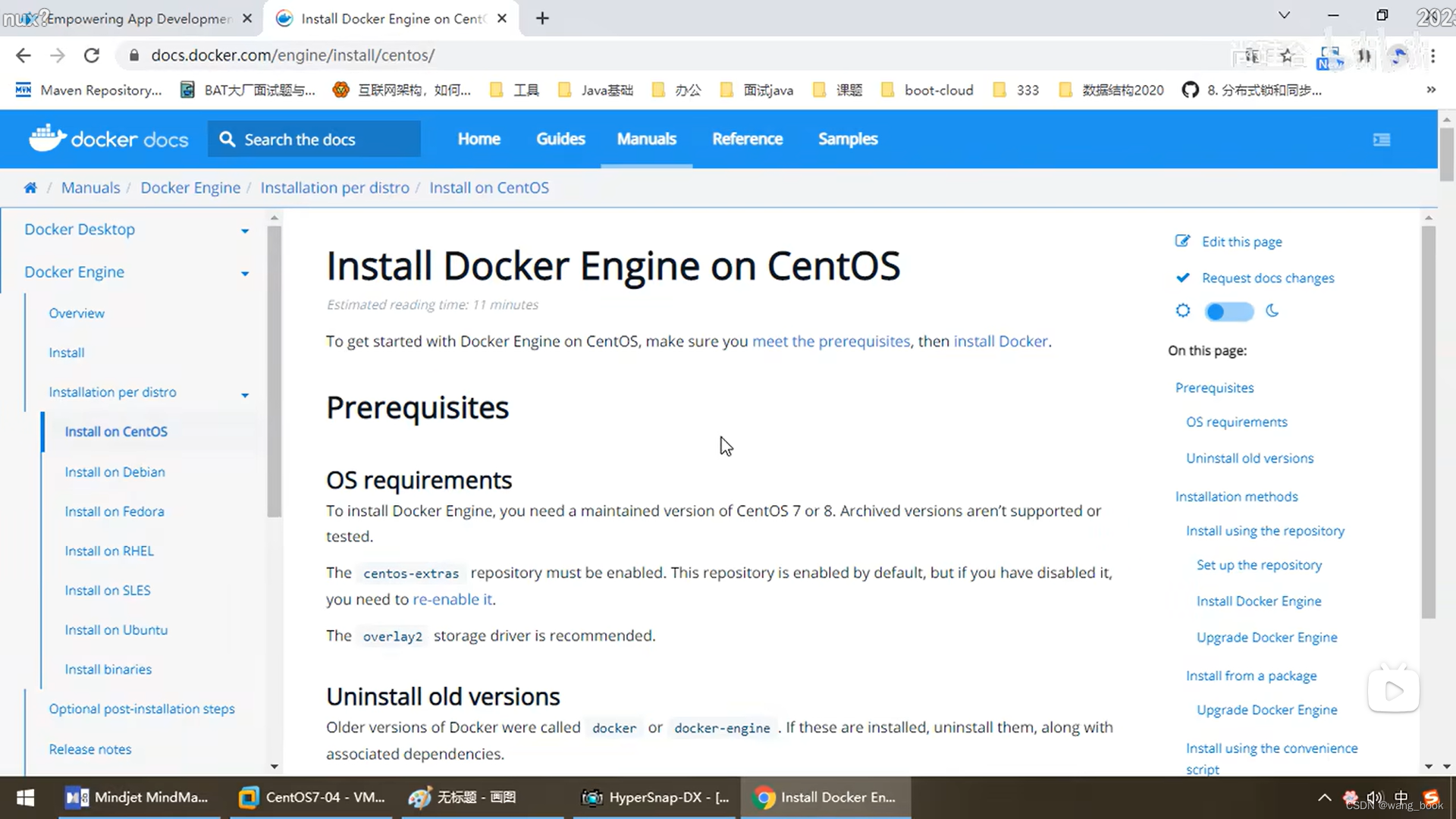The image size is (1456, 819).
Task: Select the Manuals menu item
Action: (x=647, y=139)
